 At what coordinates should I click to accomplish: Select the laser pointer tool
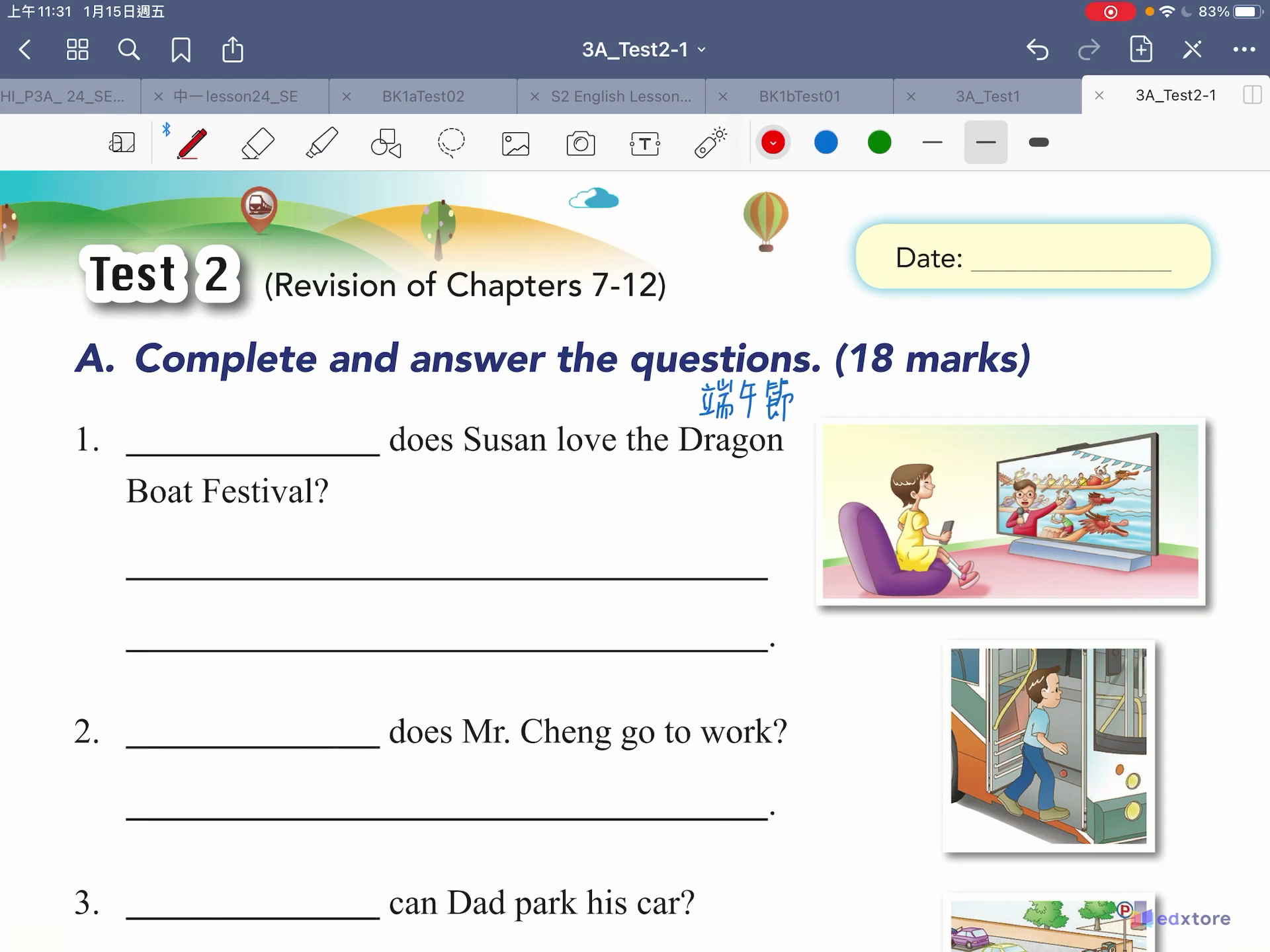coord(710,143)
